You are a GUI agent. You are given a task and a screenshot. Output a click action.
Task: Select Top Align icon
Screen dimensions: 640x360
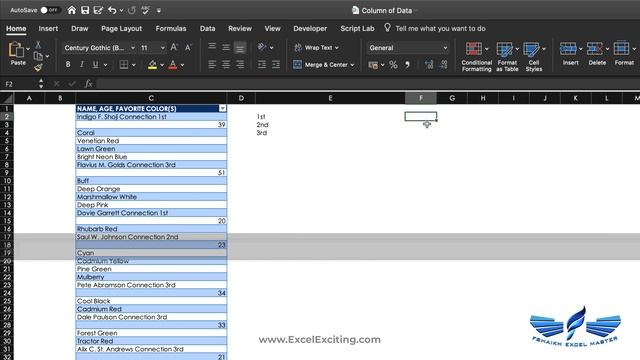point(212,47)
